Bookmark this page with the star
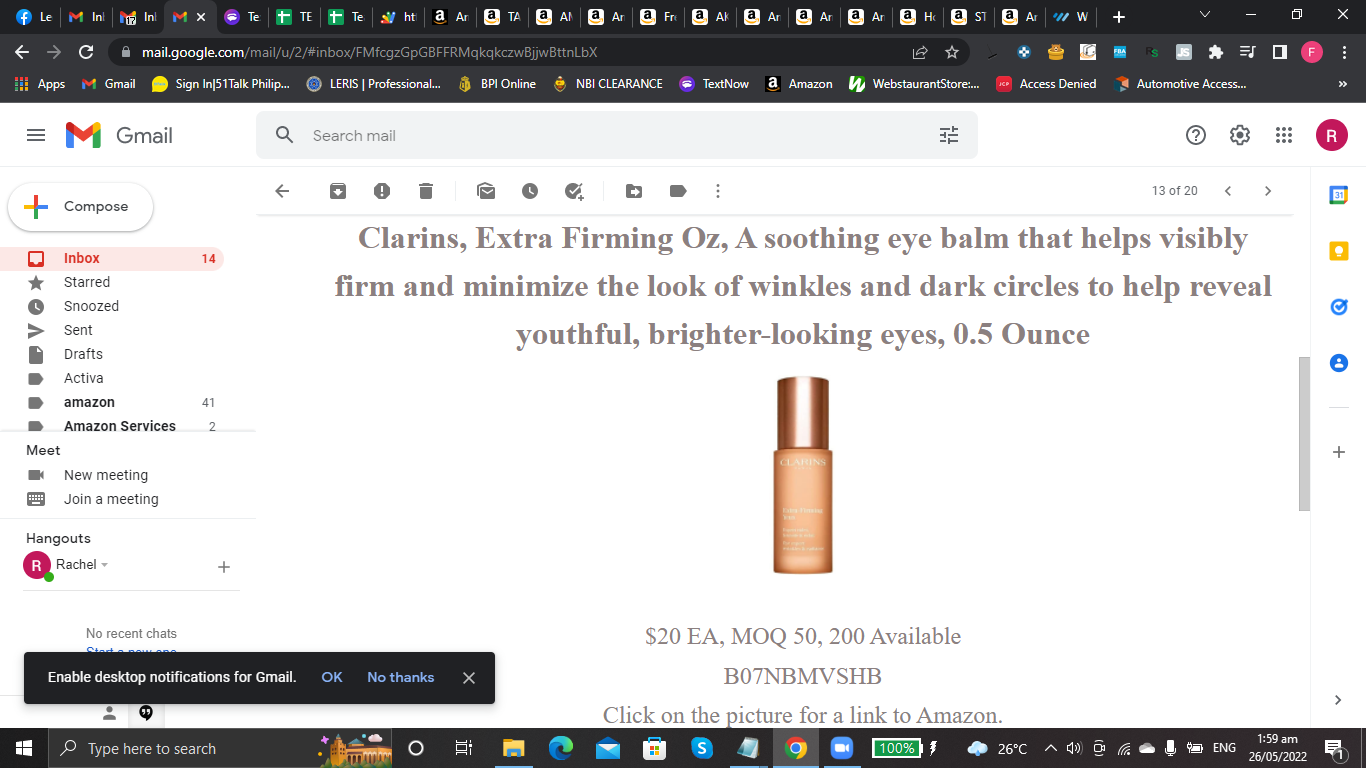Image resolution: width=1366 pixels, height=768 pixels. tap(952, 52)
